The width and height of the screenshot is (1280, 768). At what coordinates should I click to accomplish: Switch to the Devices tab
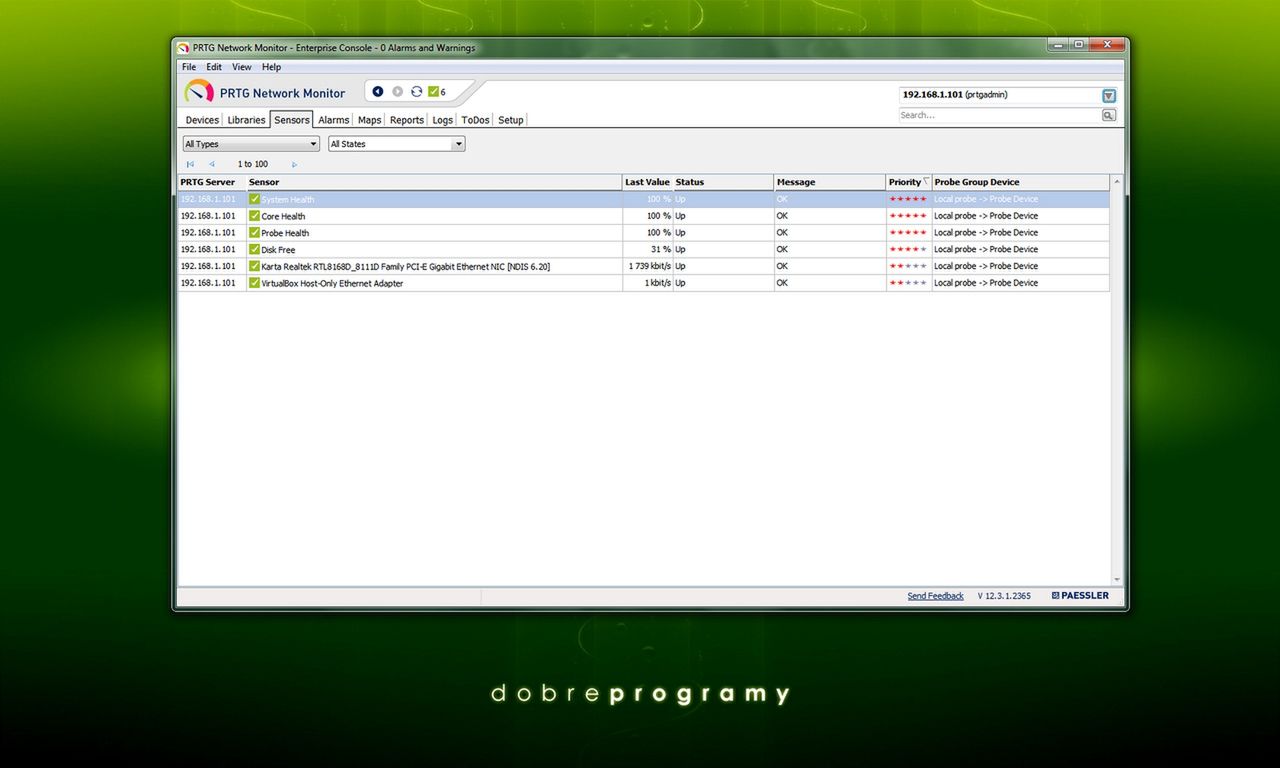202,120
